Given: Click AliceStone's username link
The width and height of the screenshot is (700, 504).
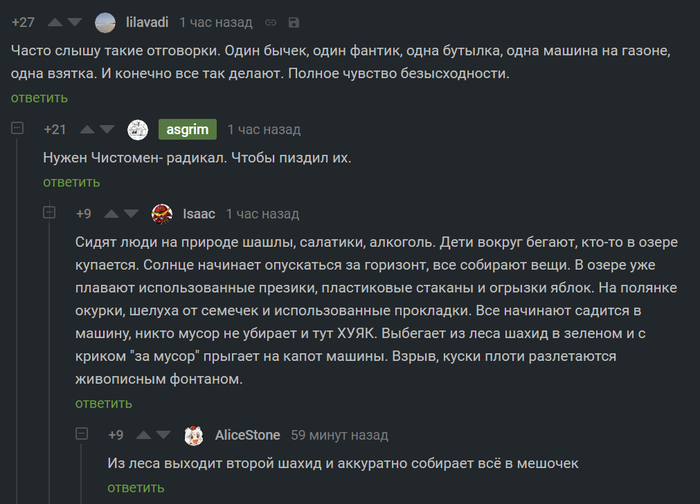Looking at the screenshot, I should coord(247,436).
